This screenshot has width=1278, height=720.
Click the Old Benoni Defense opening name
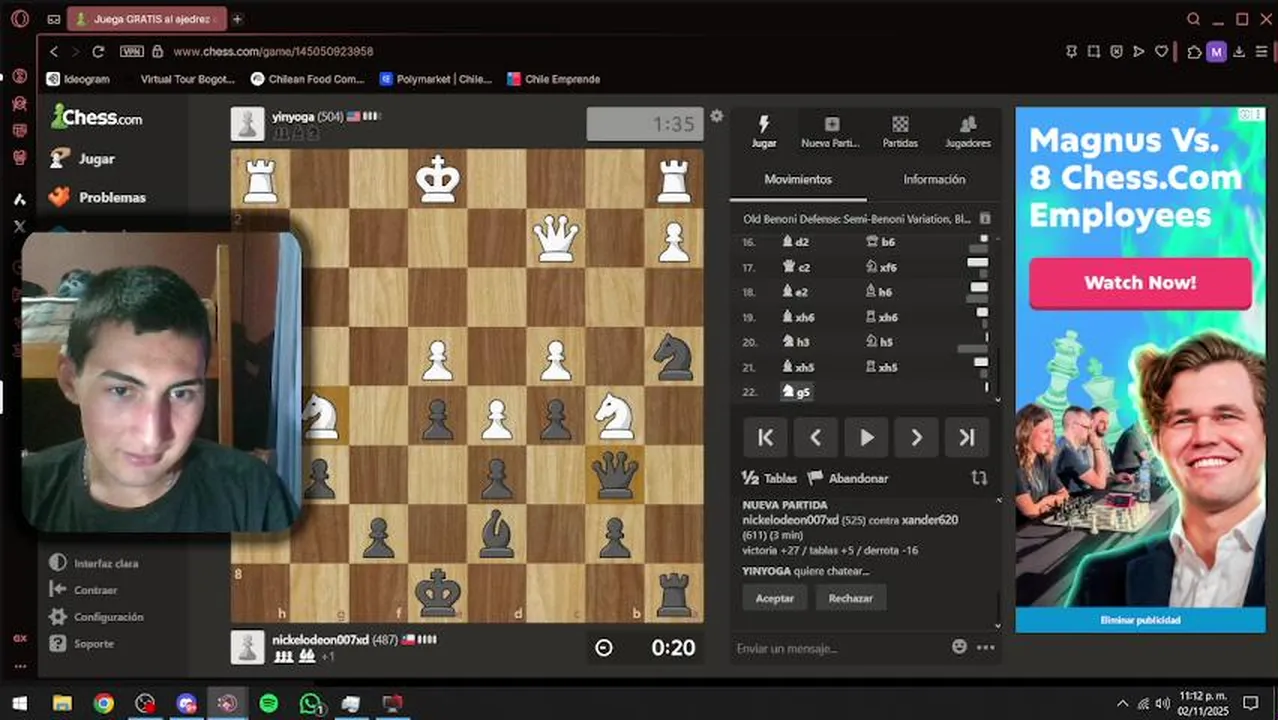tap(857, 218)
